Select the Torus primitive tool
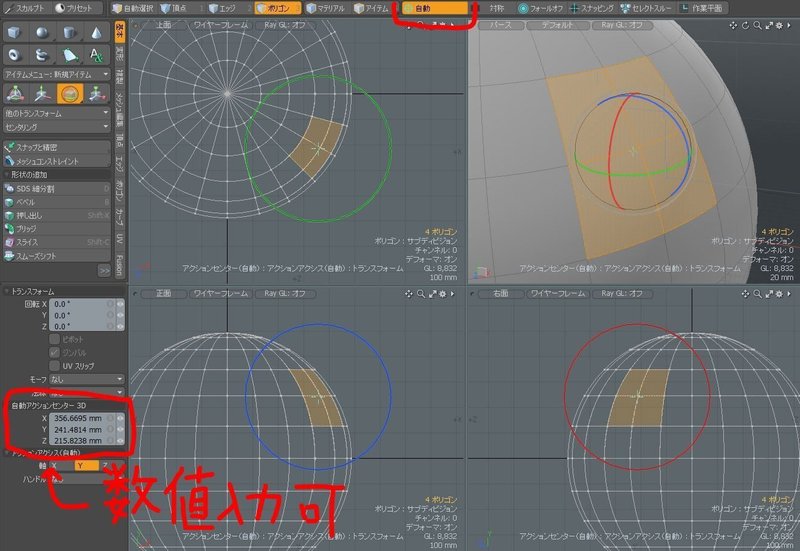Image resolution: width=800 pixels, height=551 pixels. (x=15, y=55)
